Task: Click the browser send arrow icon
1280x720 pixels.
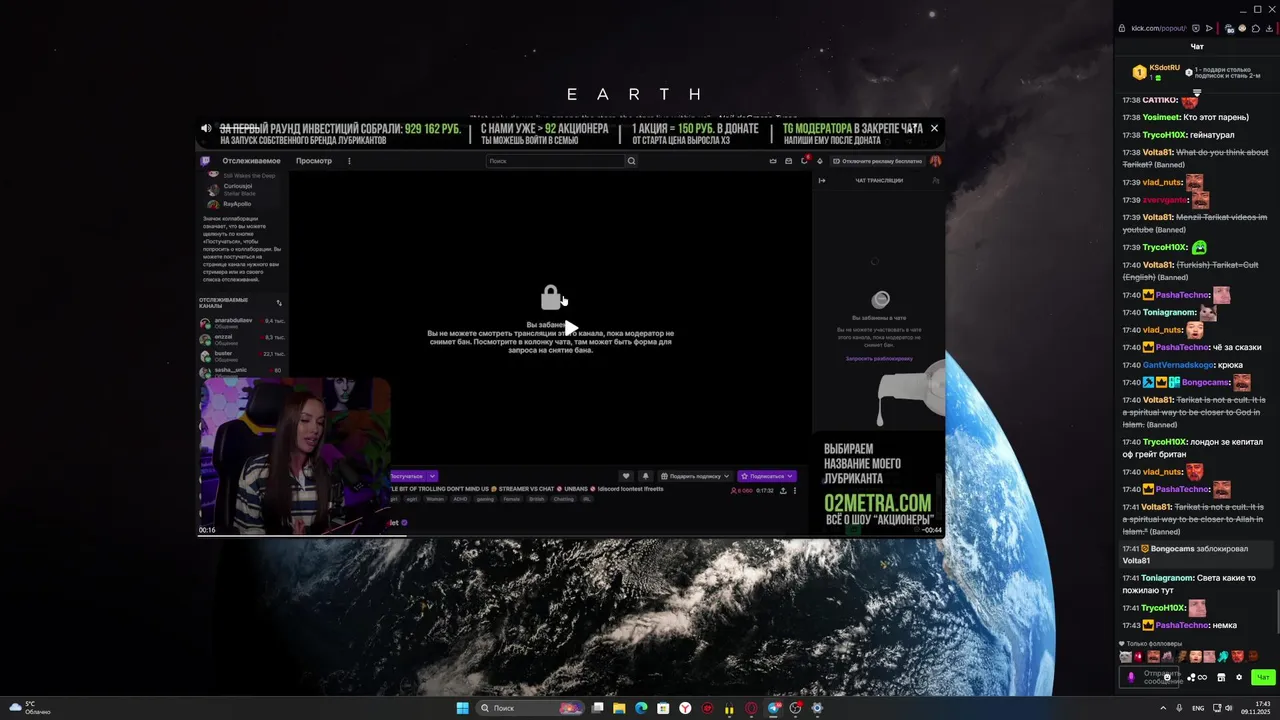Action: [1209, 28]
